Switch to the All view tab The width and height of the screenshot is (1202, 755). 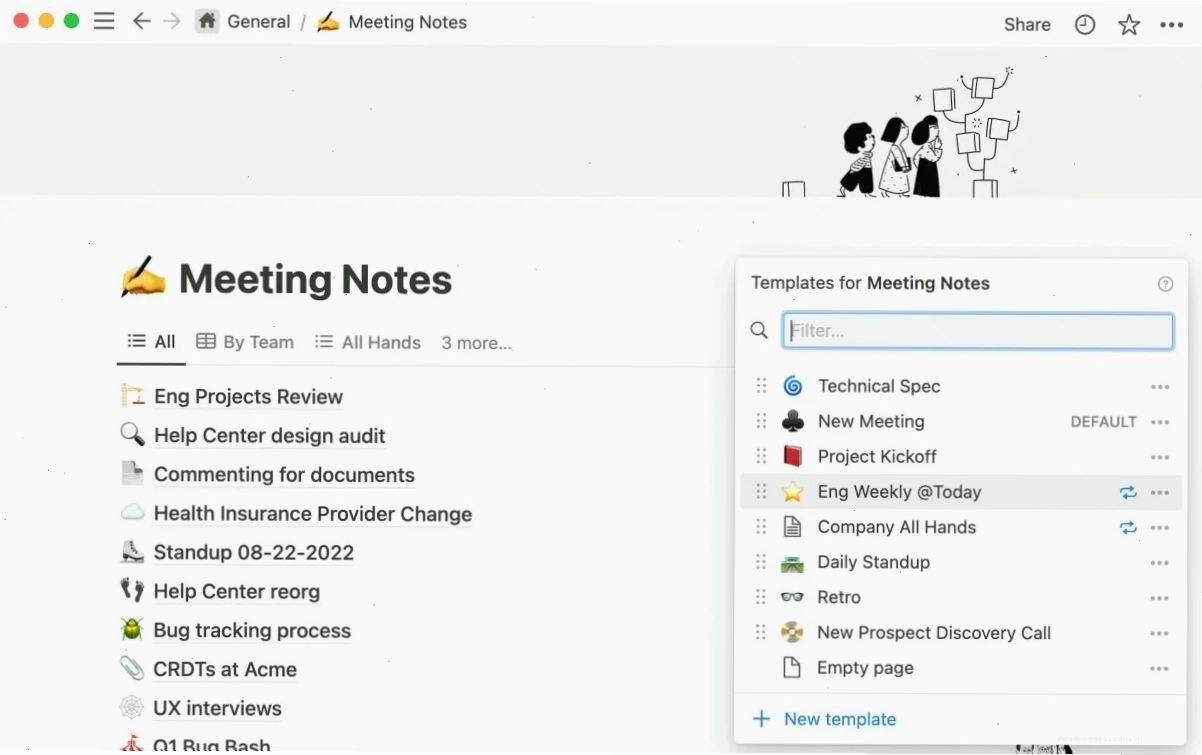152,342
